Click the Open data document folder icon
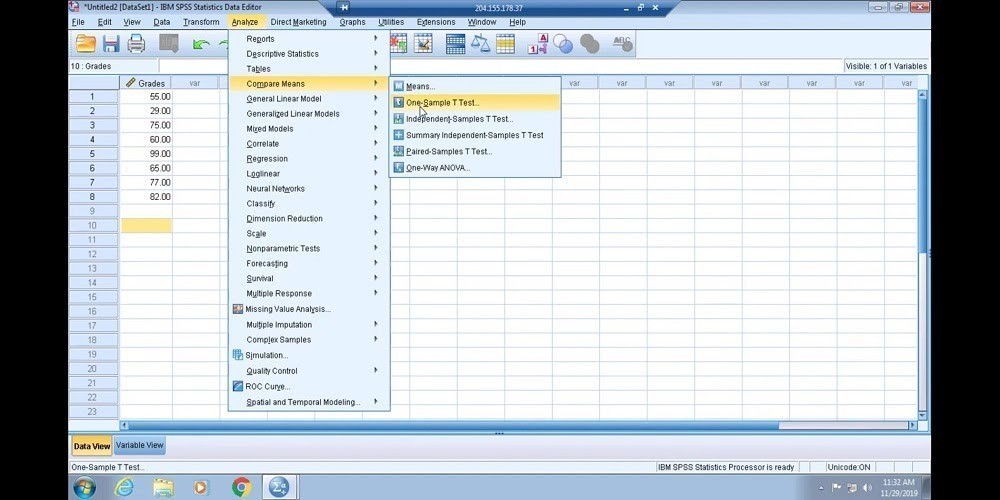The width and height of the screenshot is (1000, 500). click(x=86, y=44)
